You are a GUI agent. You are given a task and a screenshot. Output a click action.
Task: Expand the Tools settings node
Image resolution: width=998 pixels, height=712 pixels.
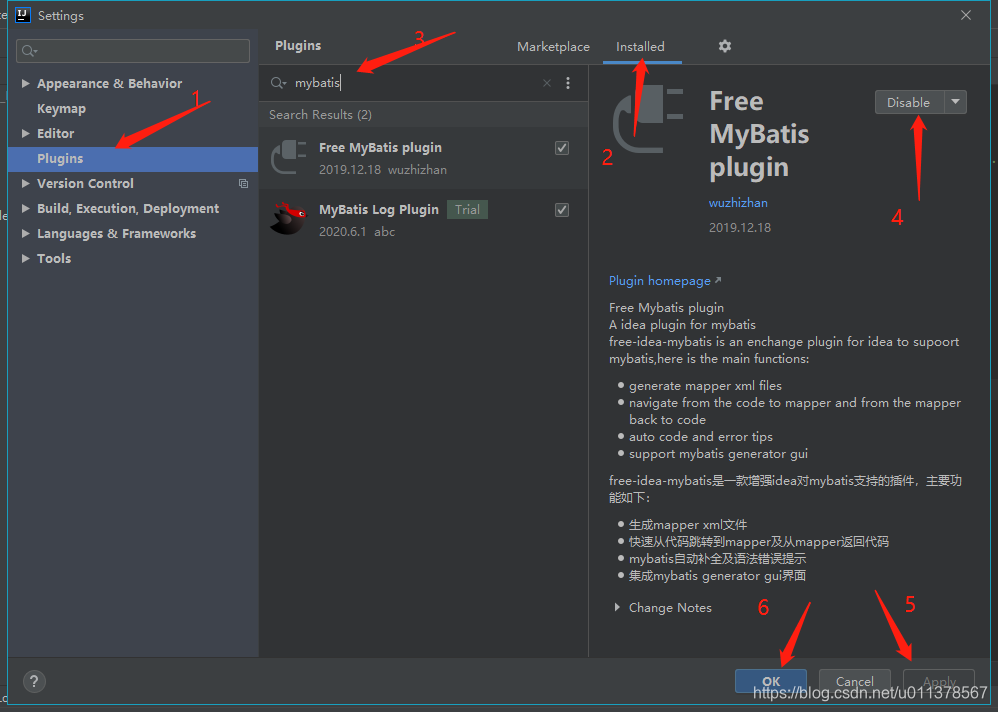click(25, 258)
